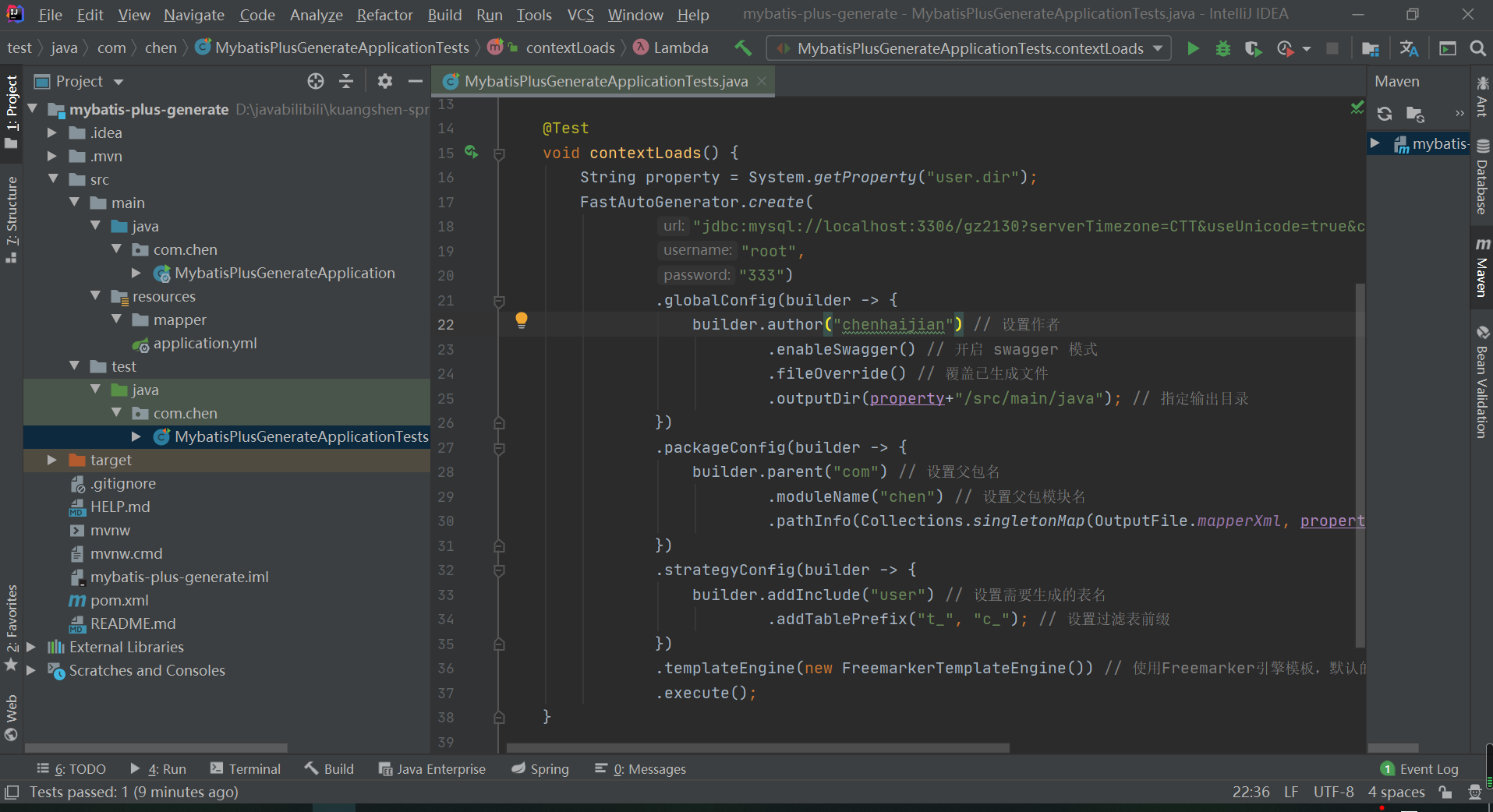This screenshot has height=812, width=1493.
Task: Run the contextLoads configuration with green play button
Action: tap(1193, 48)
